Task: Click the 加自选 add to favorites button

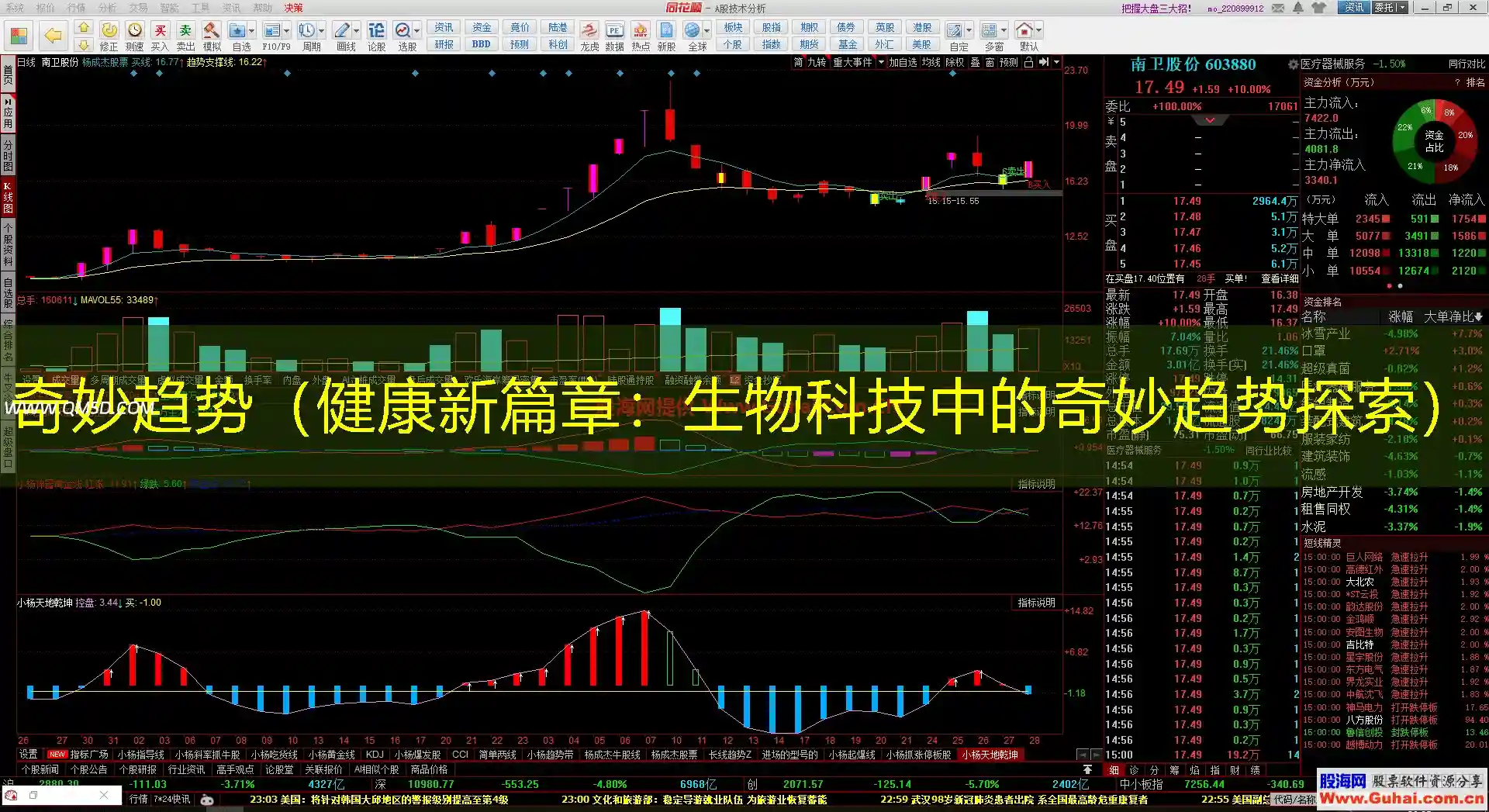Action: click(903, 62)
